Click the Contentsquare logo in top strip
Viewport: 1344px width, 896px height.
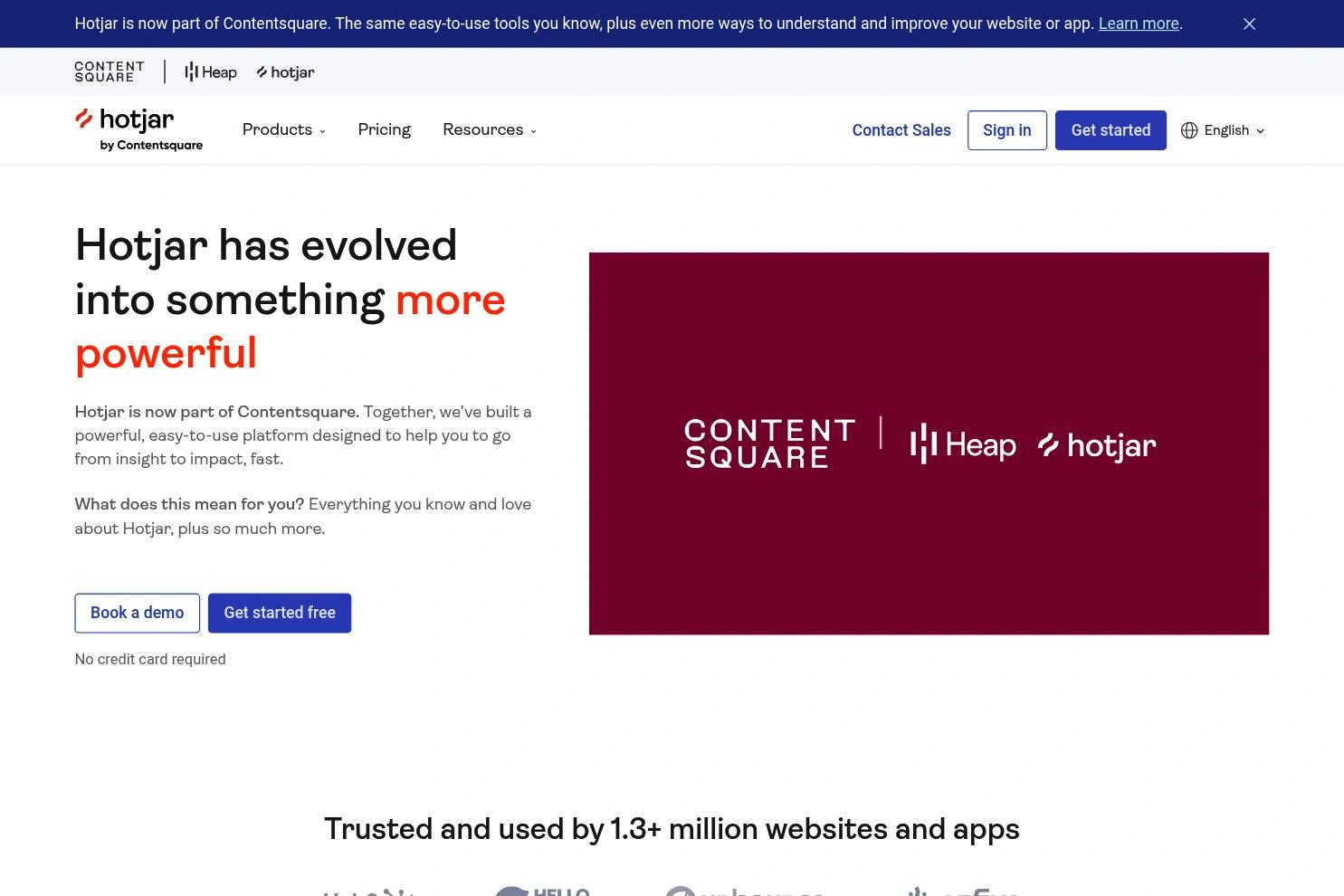pyautogui.click(x=110, y=71)
